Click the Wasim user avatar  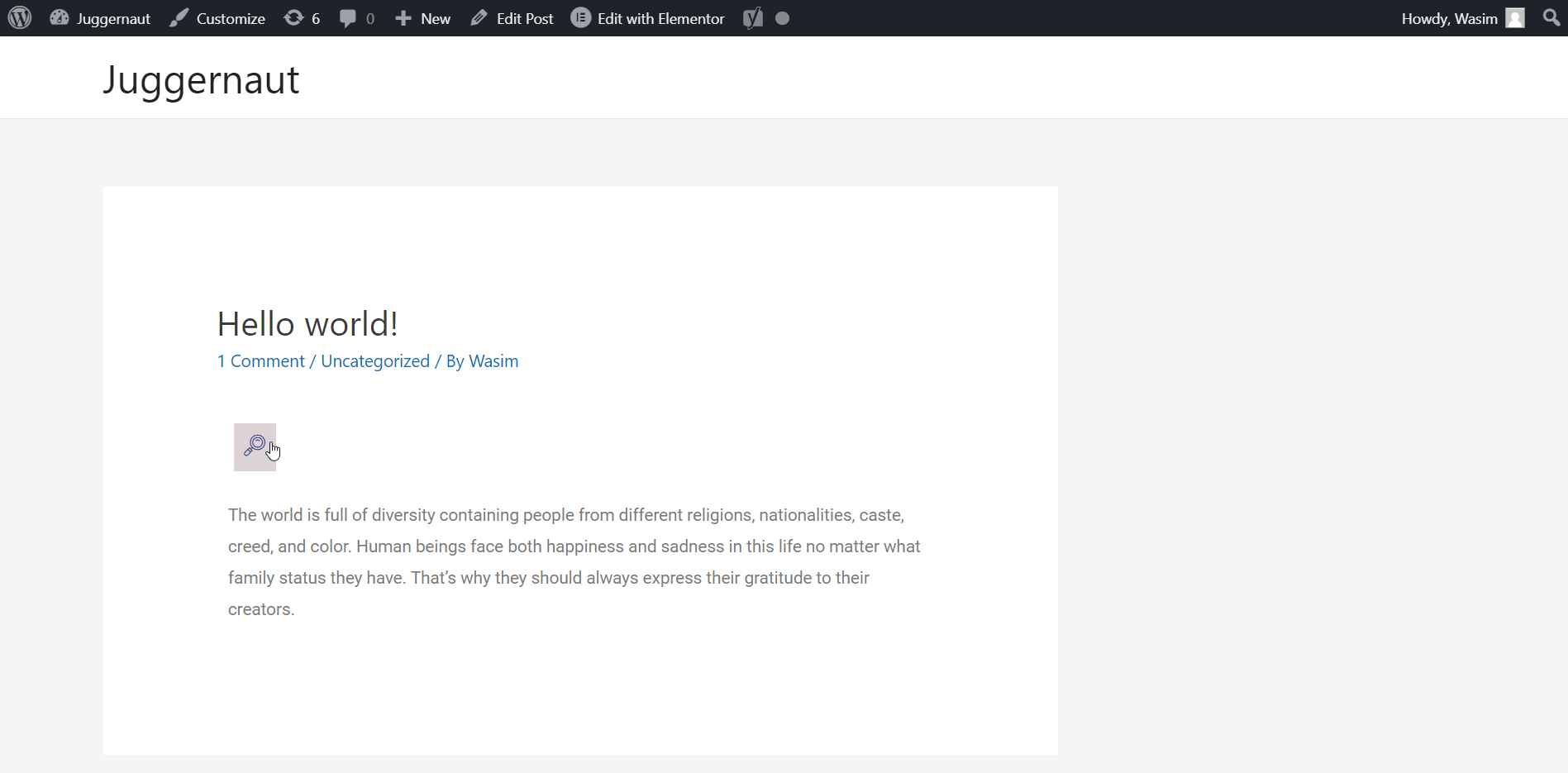tap(1515, 18)
